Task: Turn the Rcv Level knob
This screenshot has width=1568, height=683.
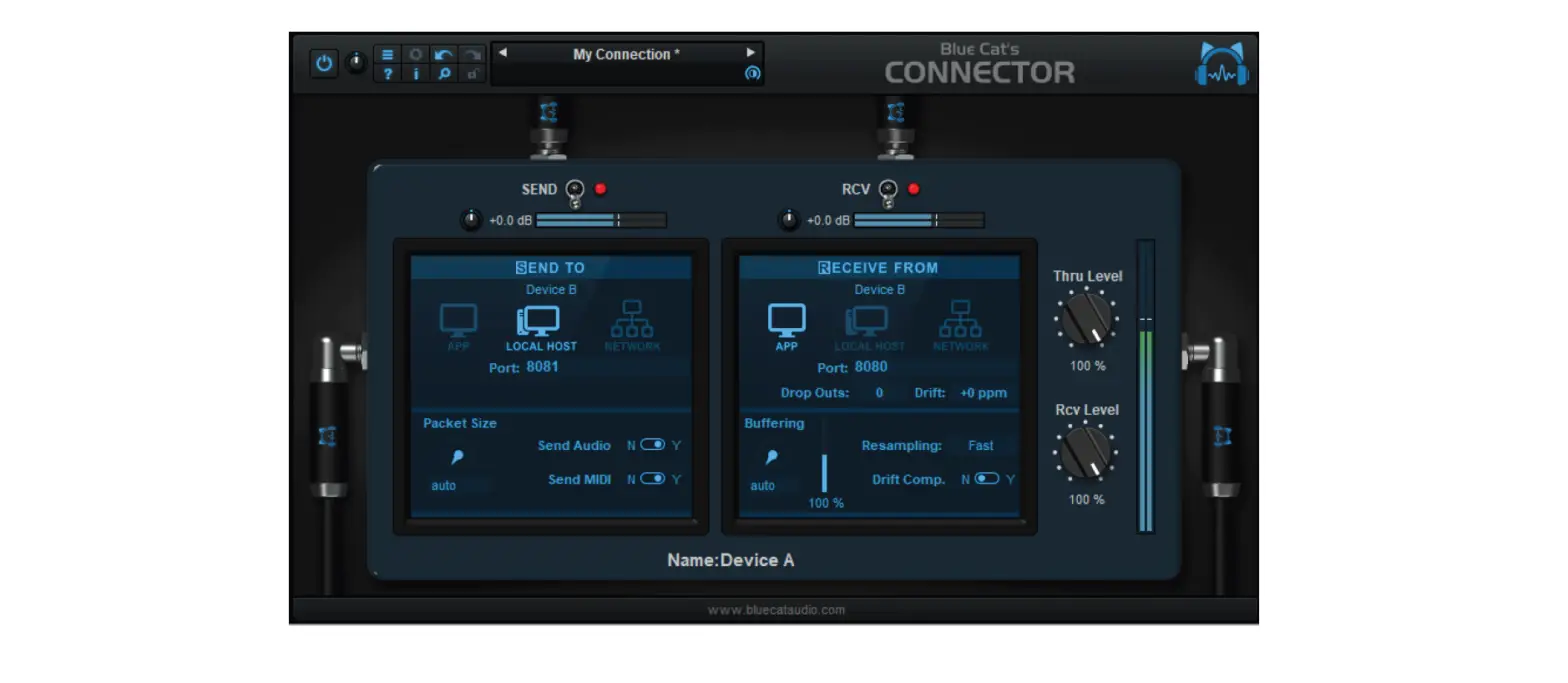Action: point(1086,453)
